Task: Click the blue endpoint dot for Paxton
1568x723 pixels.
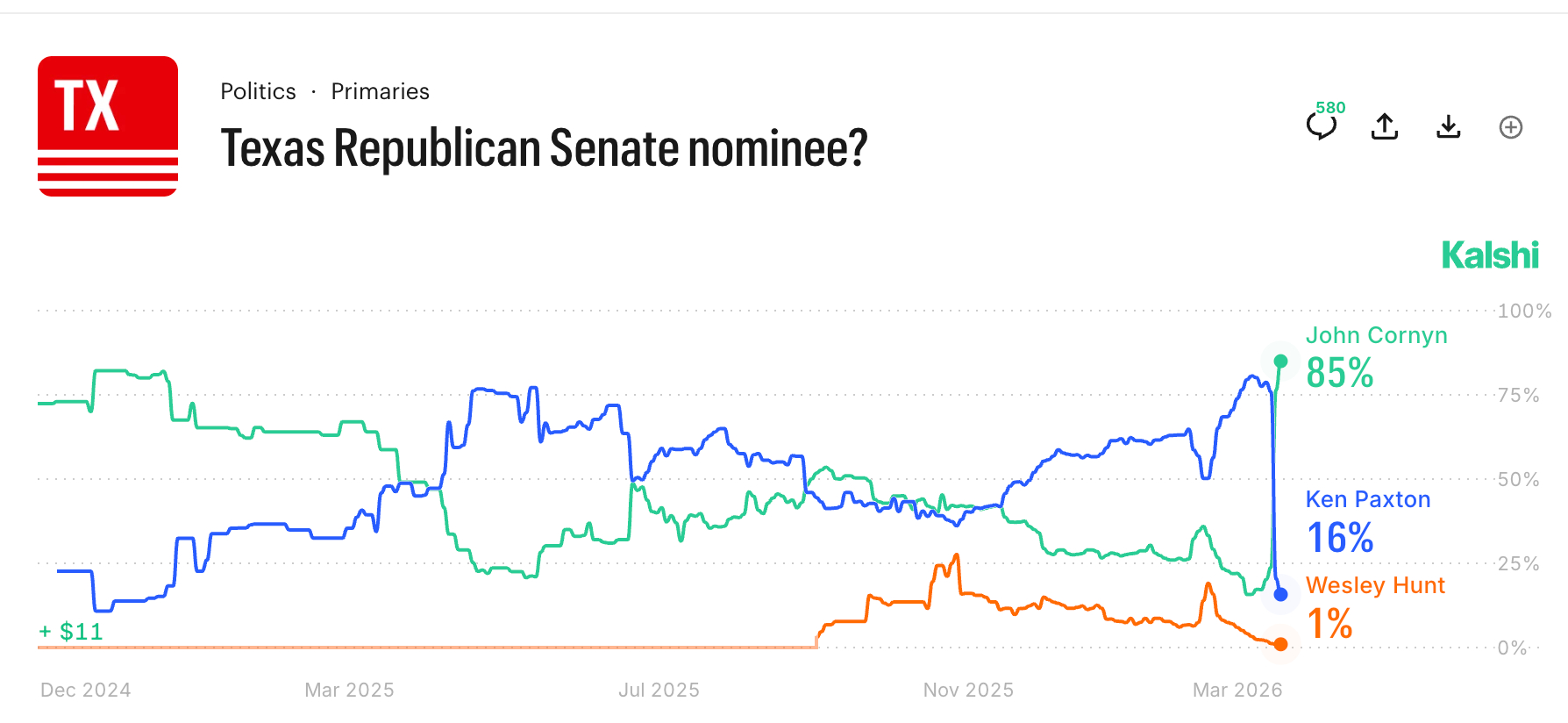Action: pos(1280,595)
